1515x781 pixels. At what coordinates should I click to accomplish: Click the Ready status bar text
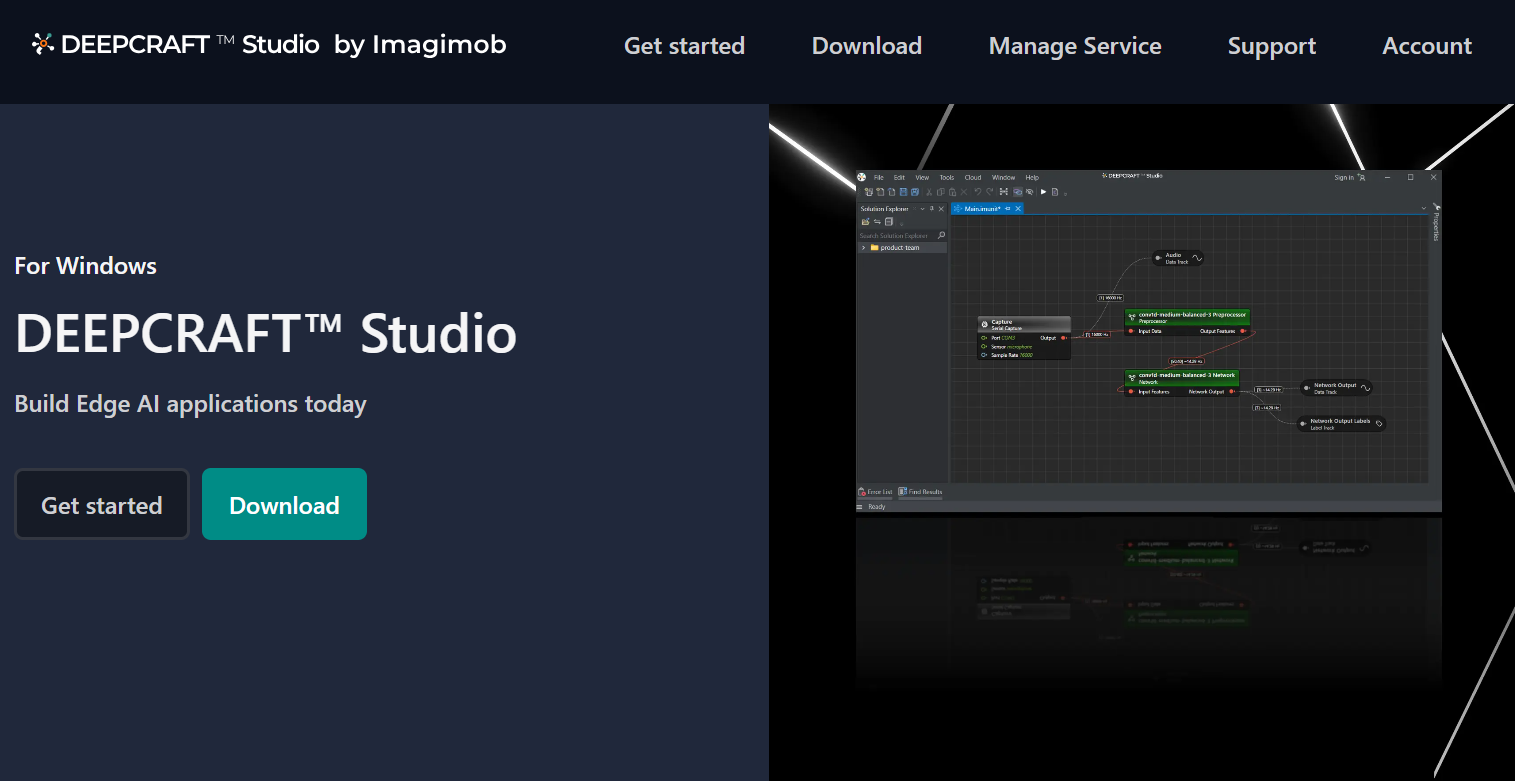click(876, 507)
